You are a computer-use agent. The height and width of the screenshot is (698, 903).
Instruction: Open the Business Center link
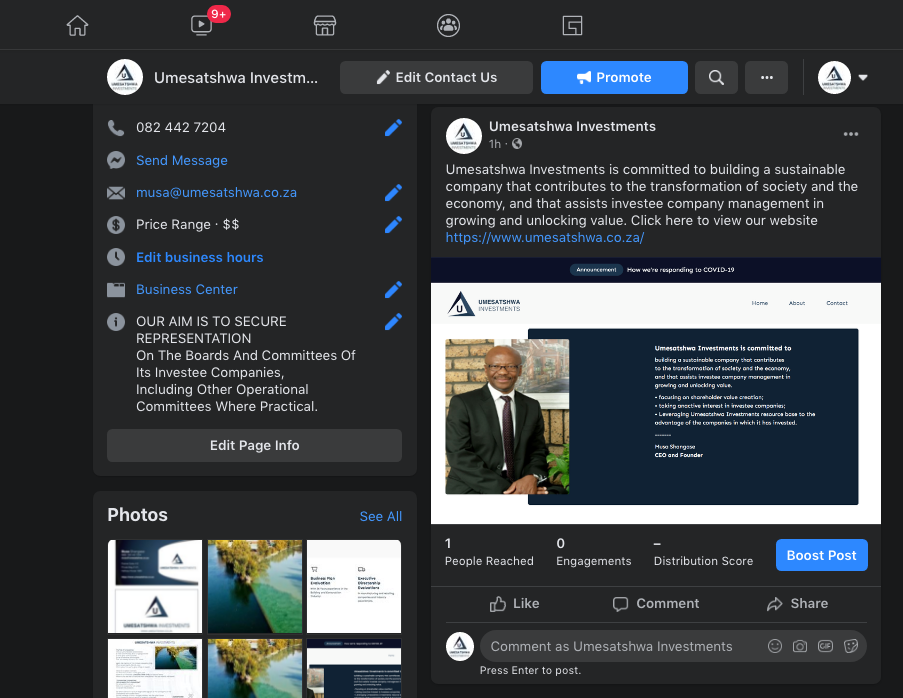point(187,289)
